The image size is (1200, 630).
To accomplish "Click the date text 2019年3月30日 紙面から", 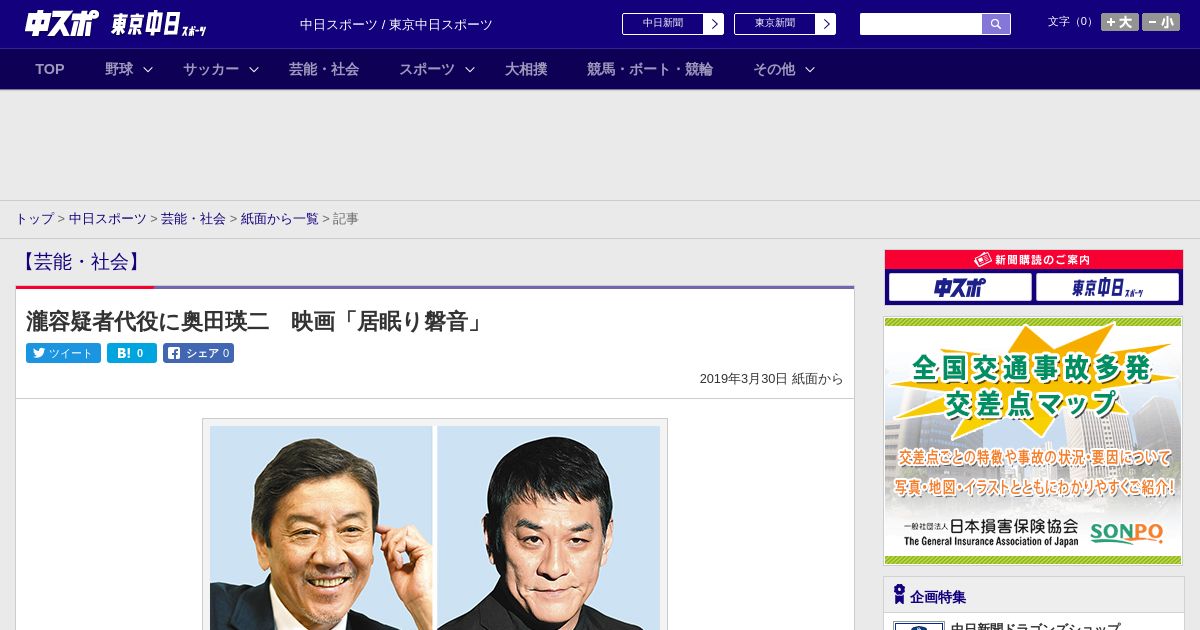I will pos(771,379).
